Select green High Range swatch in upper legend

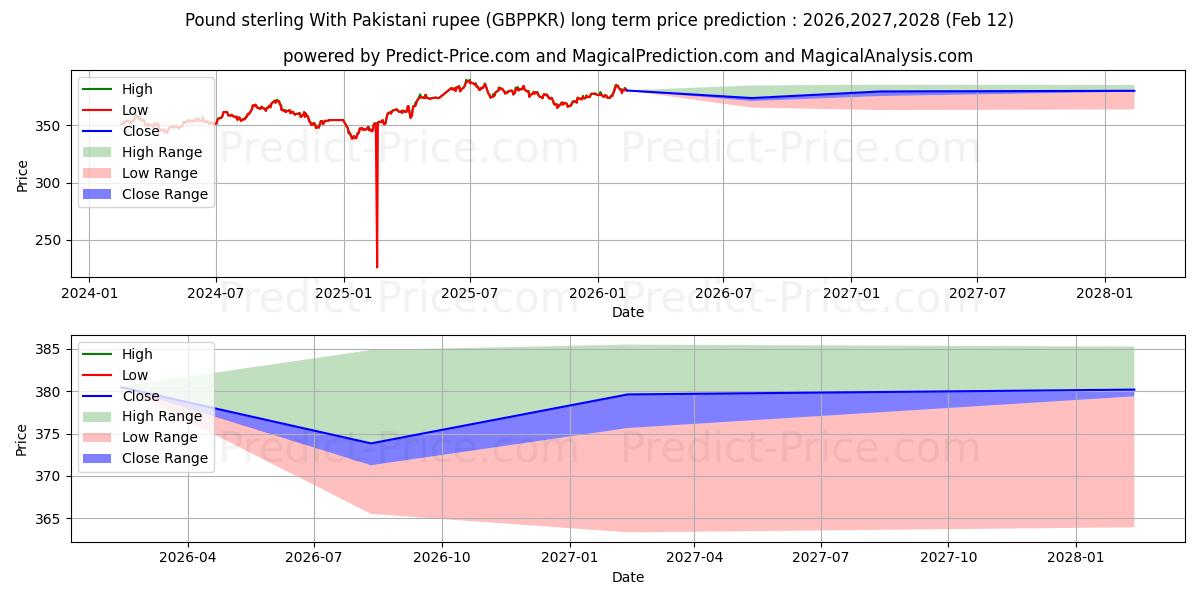(x=99, y=153)
